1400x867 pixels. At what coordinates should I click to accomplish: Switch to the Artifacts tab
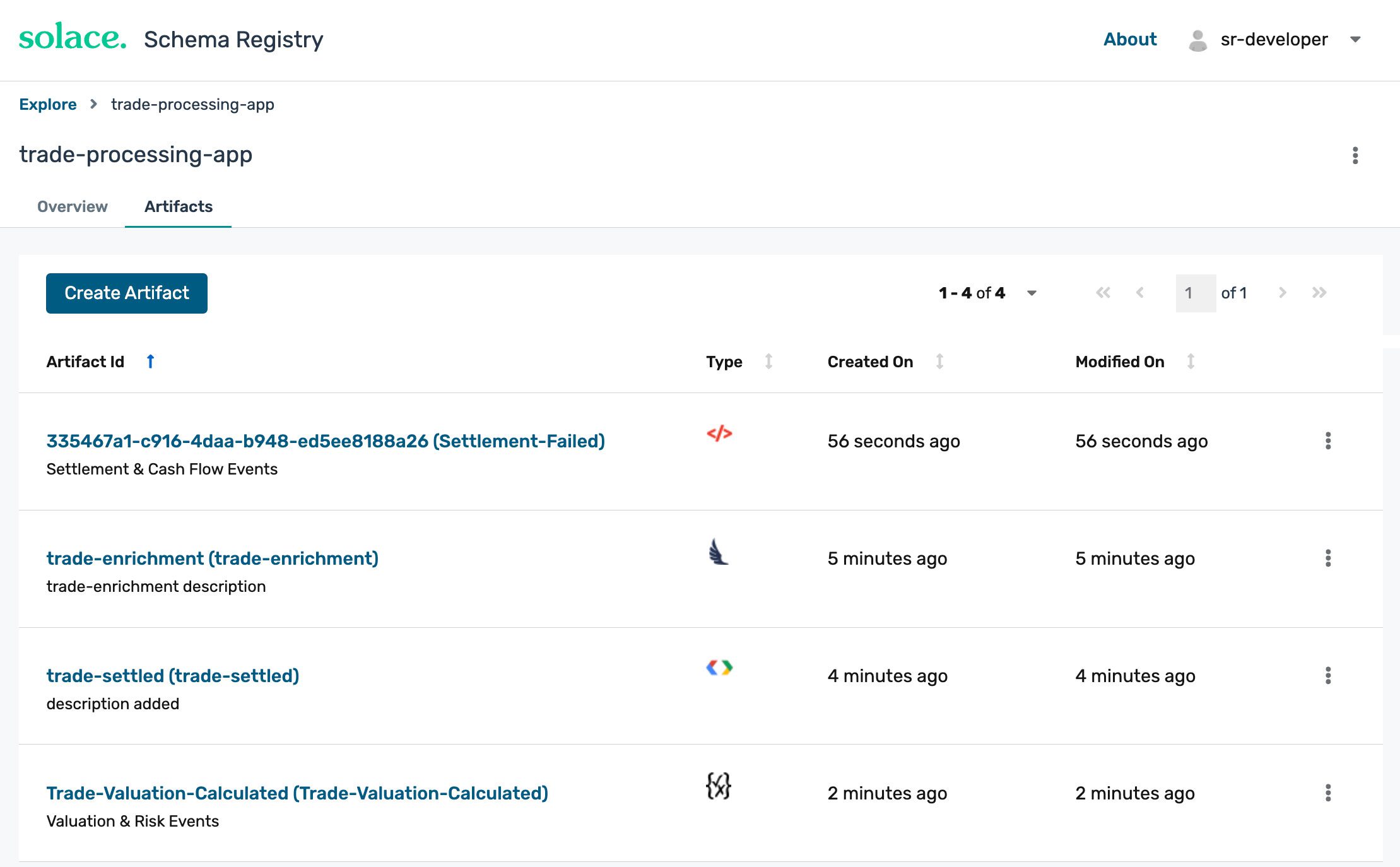(x=179, y=206)
